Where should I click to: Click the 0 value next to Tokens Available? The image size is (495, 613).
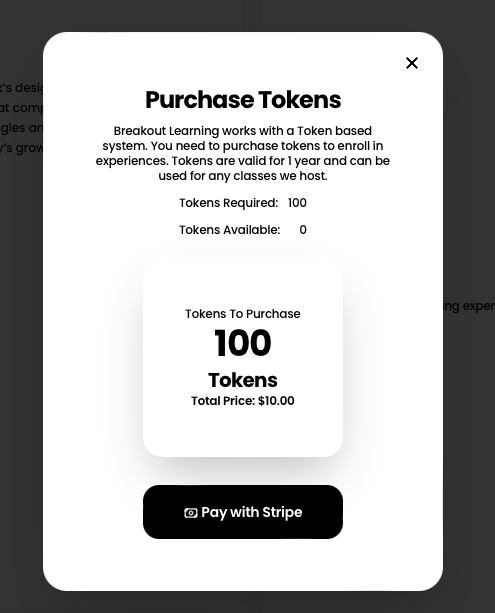coord(303,230)
